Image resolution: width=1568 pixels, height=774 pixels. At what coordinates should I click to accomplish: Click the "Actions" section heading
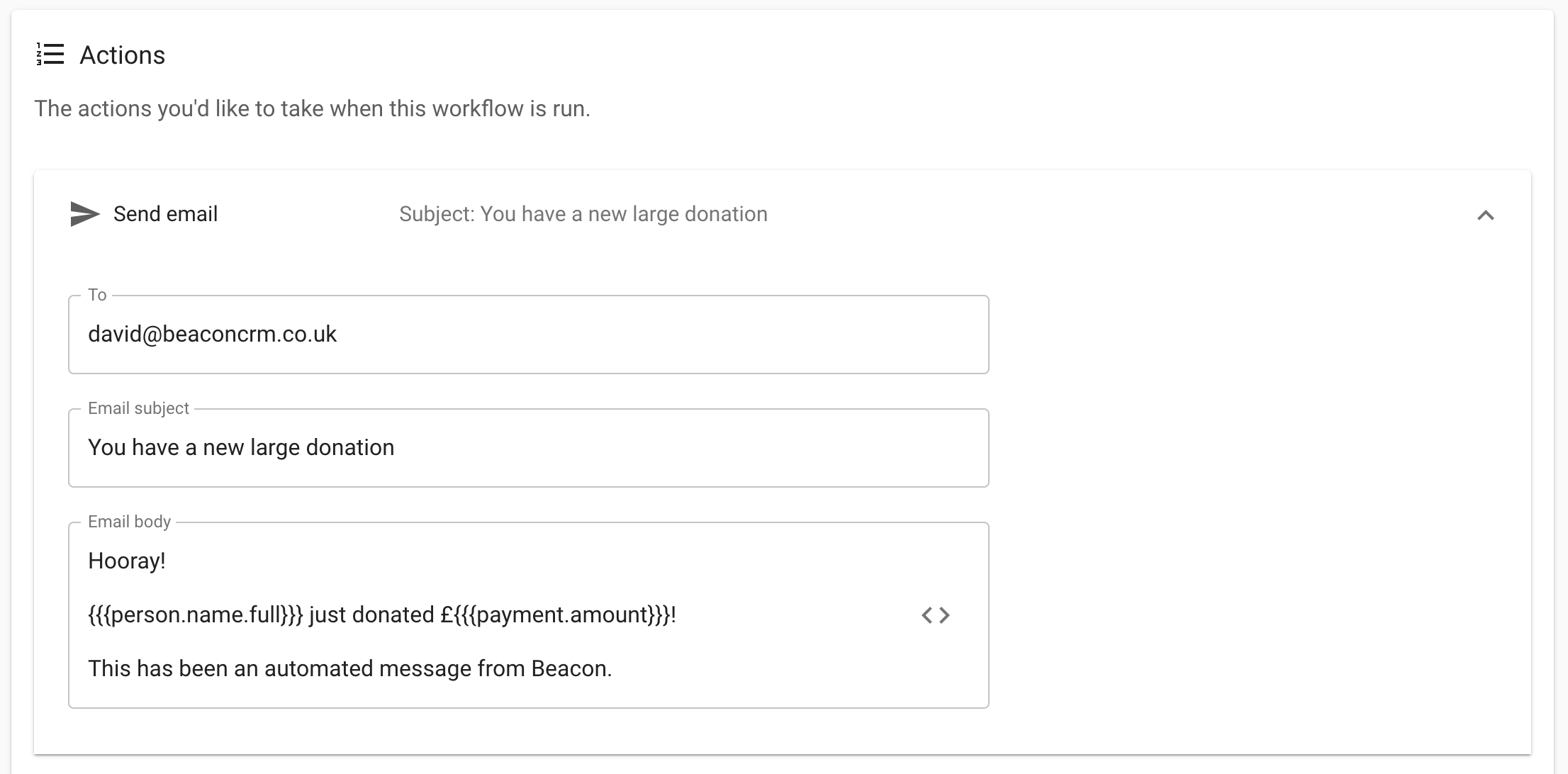(x=122, y=55)
